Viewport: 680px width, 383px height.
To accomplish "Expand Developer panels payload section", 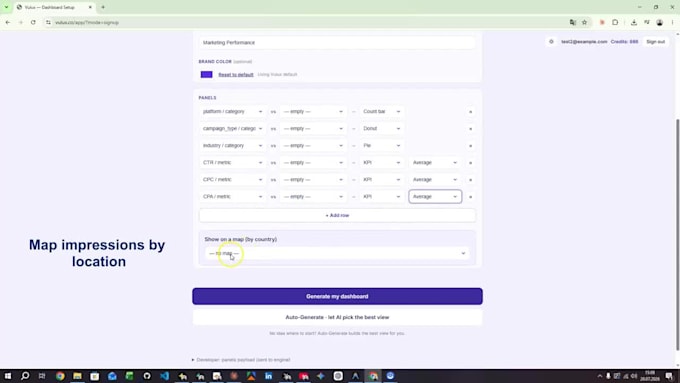I will [241, 360].
